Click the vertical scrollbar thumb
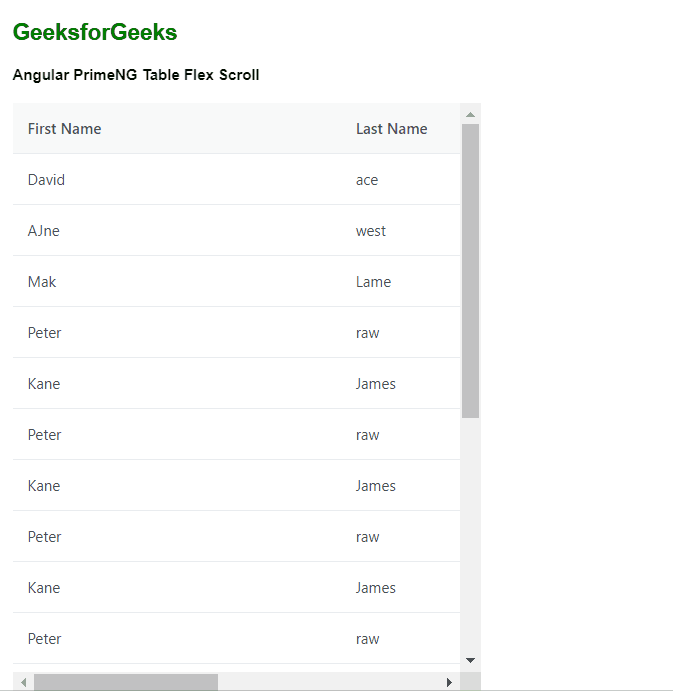Viewport: 673px width, 691px height. 470,271
